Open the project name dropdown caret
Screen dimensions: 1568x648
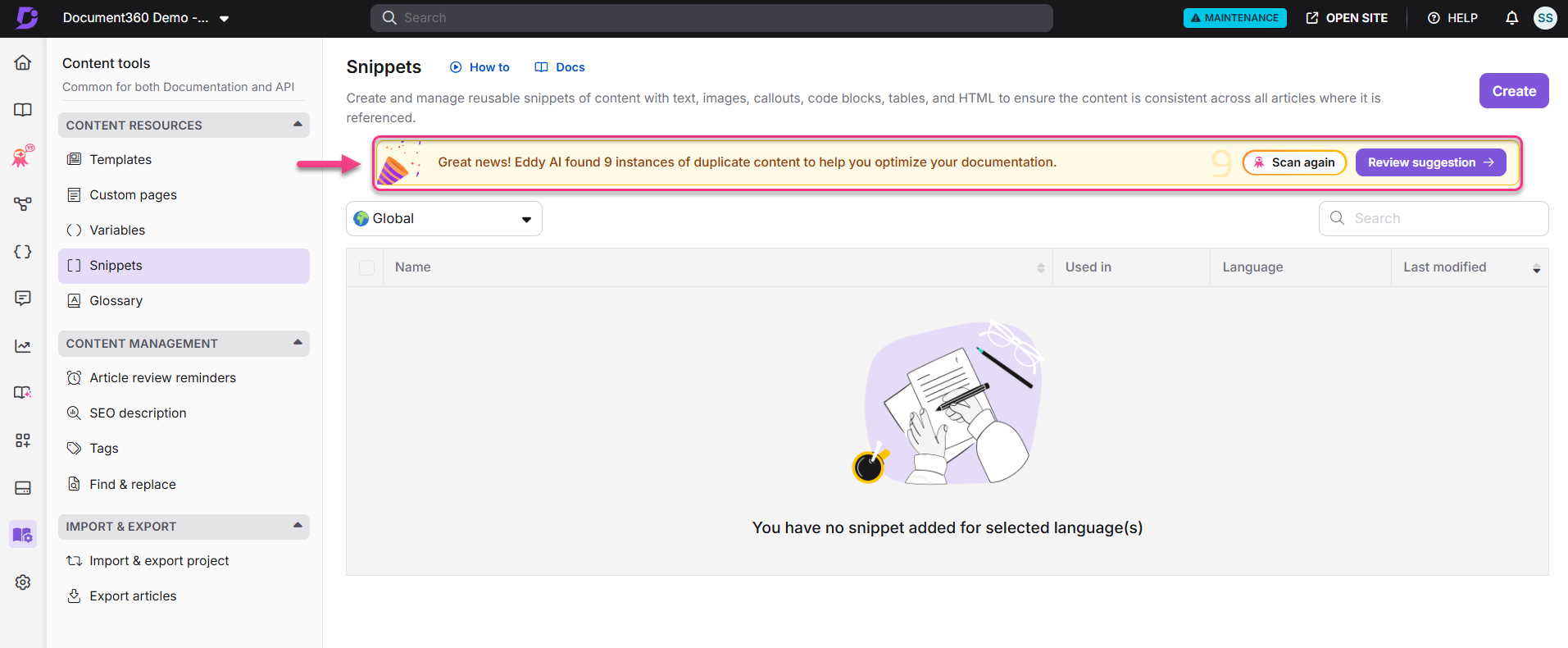point(224,19)
